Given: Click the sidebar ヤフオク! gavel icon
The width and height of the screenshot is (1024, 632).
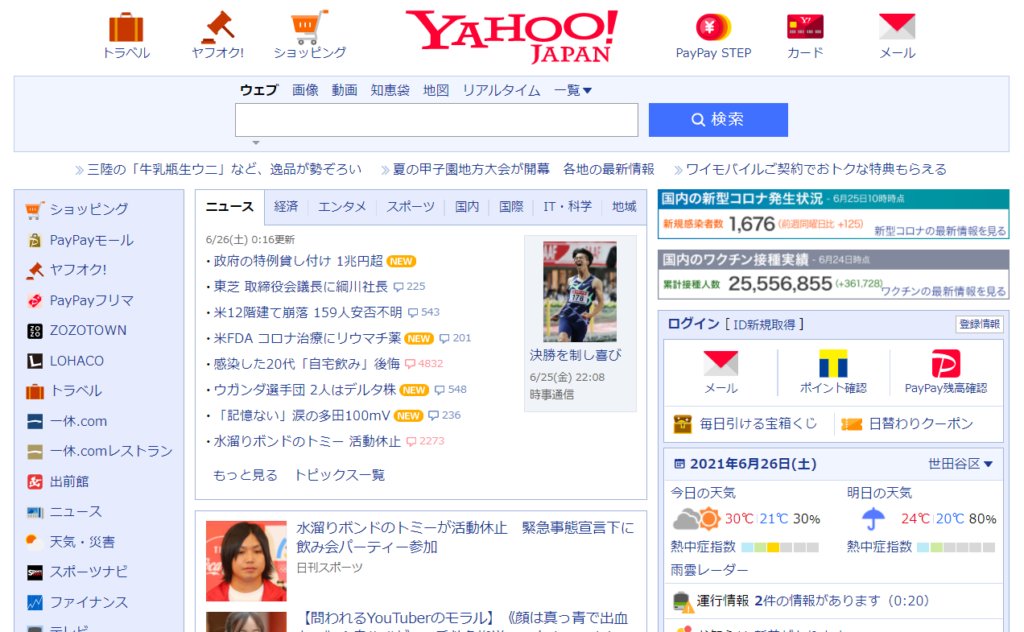Looking at the screenshot, I should 35,270.
